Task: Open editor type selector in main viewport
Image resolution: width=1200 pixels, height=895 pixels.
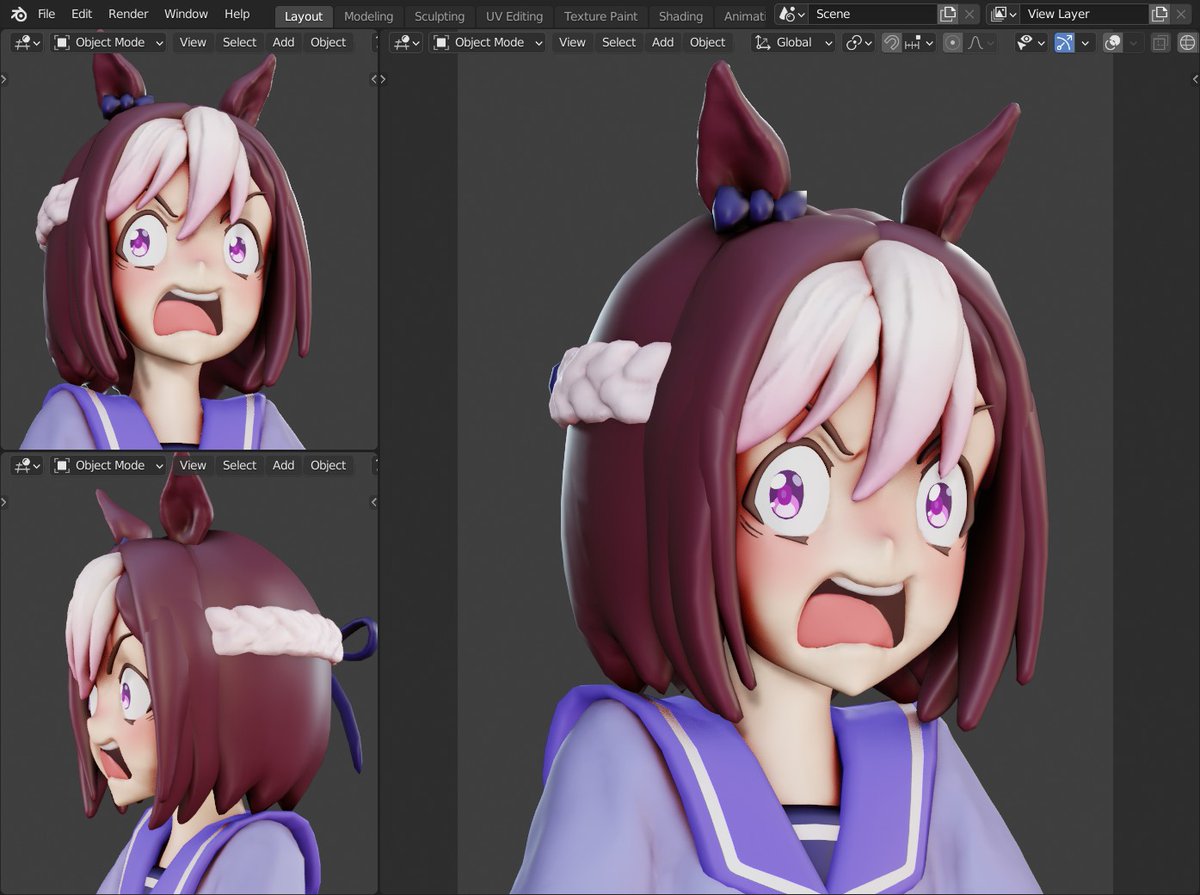Action: [406, 42]
